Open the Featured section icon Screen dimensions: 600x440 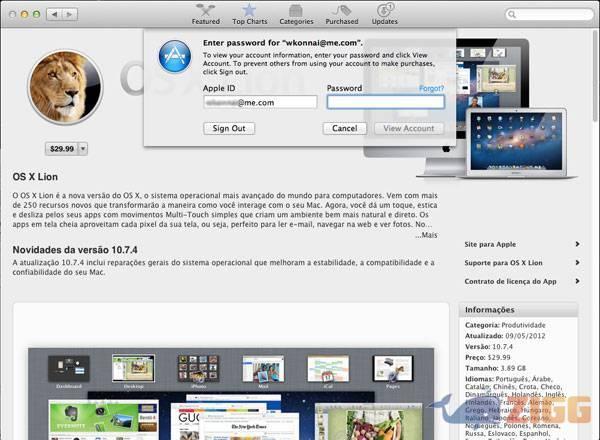tap(206, 10)
